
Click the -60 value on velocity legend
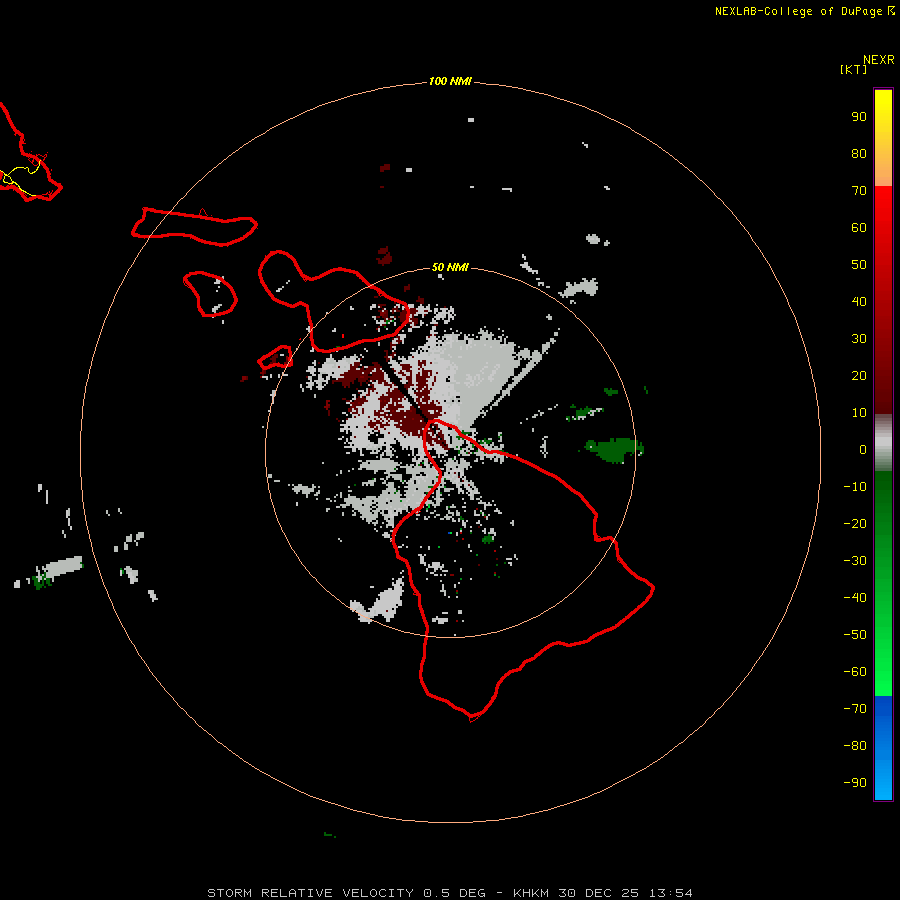pyautogui.click(x=855, y=672)
